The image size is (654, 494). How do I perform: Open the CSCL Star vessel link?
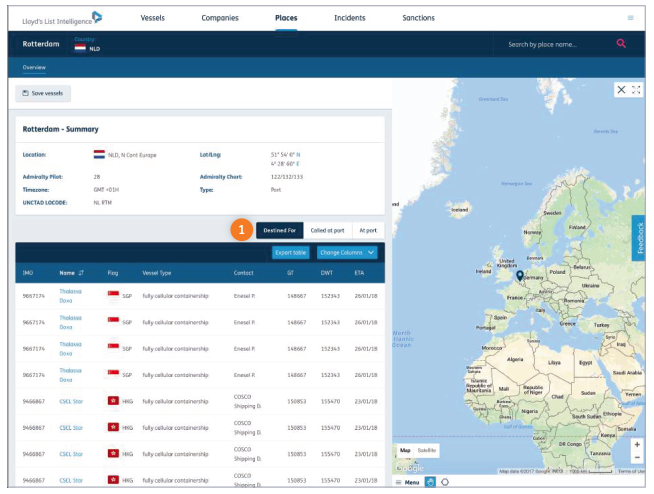coord(70,399)
